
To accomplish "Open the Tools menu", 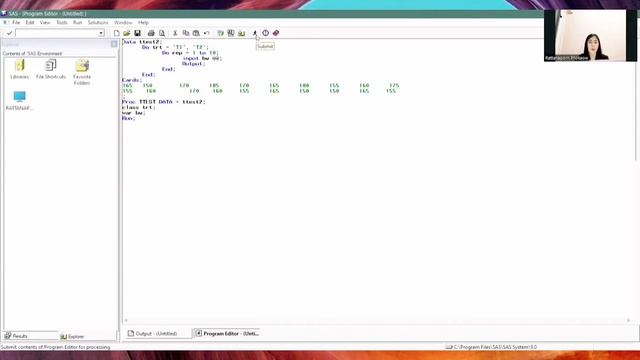I will [x=62, y=22].
